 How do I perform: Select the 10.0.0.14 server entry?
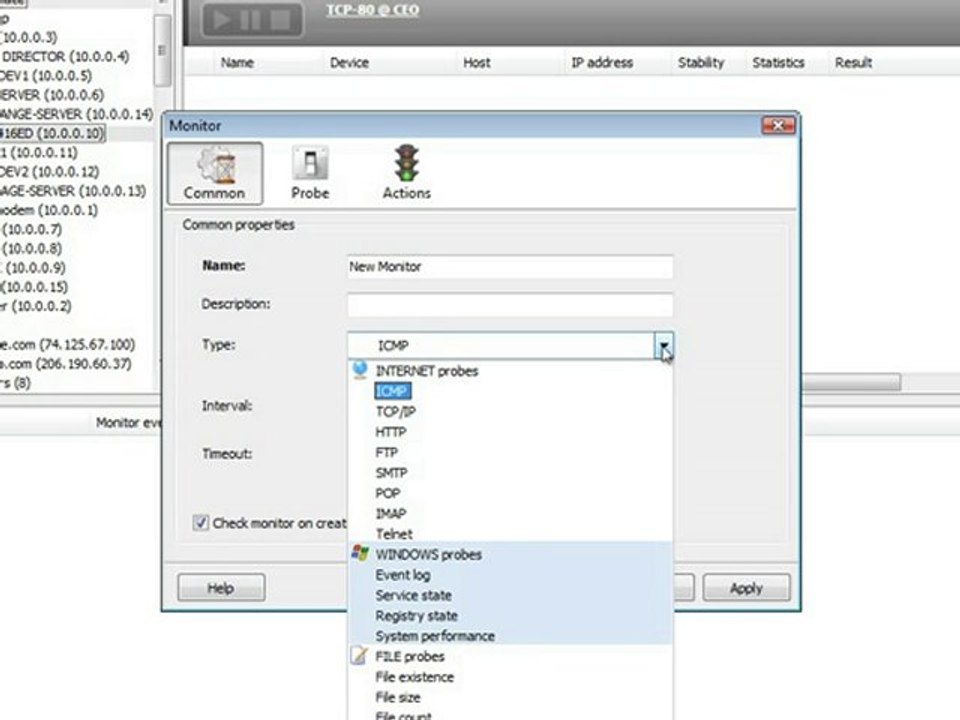[77, 114]
